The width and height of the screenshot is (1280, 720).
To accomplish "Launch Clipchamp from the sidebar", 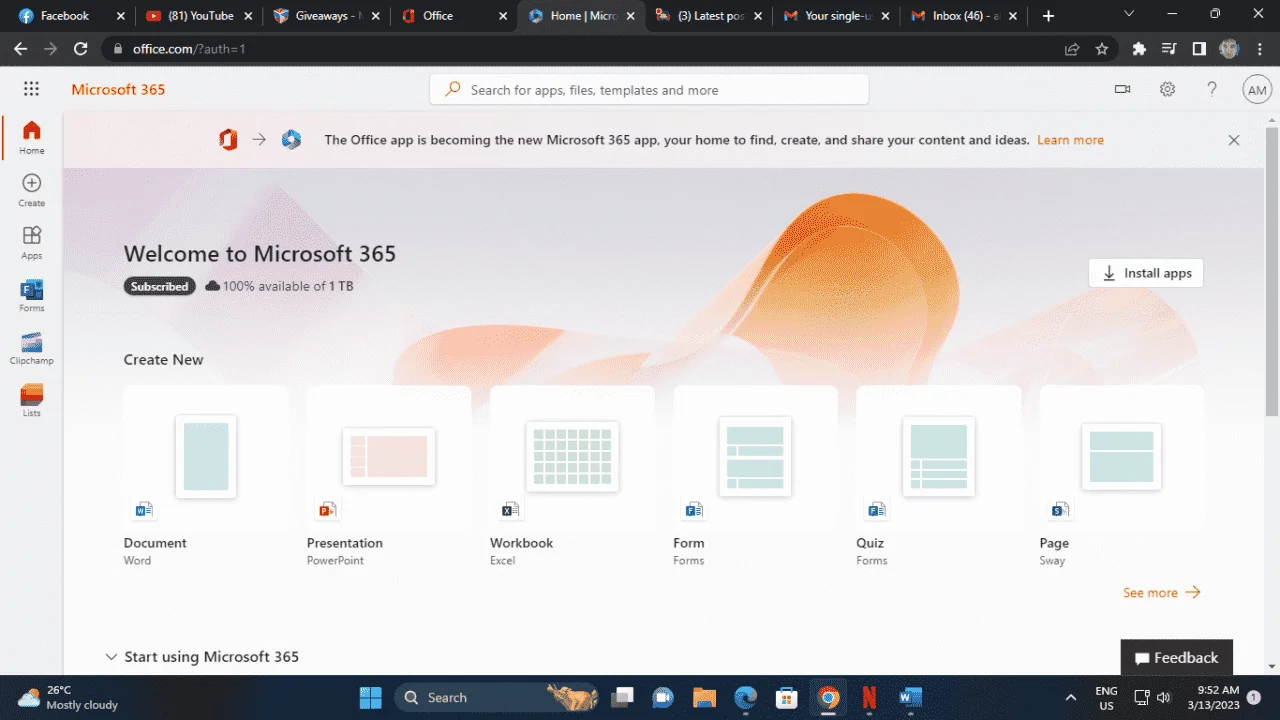I will point(31,347).
